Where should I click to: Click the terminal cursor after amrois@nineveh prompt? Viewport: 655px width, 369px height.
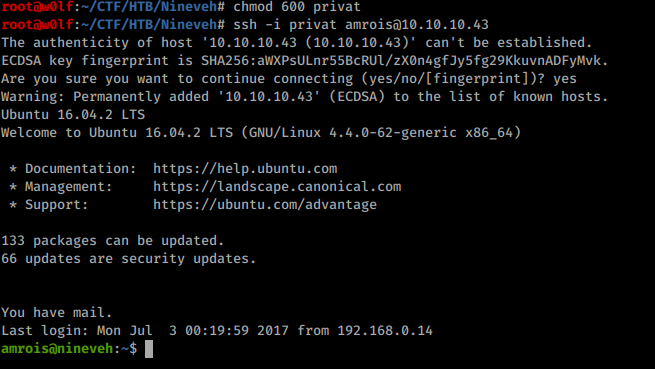coord(149,349)
